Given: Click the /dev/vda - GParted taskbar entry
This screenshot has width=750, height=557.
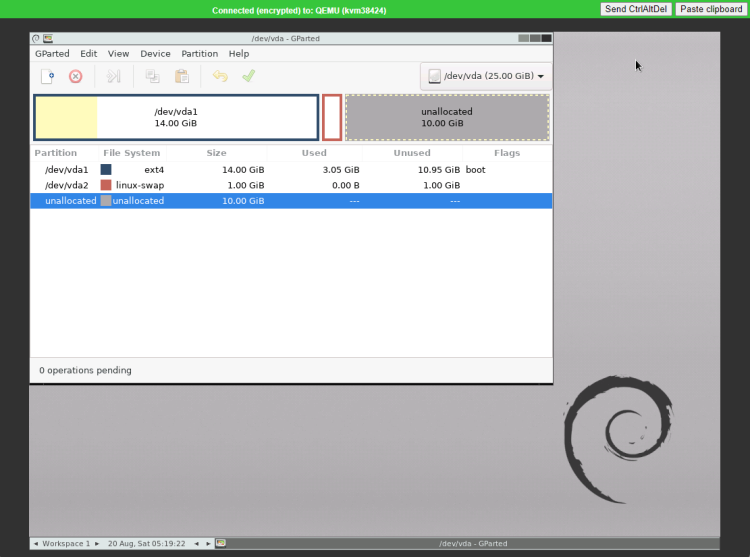Looking at the screenshot, I should [473, 544].
